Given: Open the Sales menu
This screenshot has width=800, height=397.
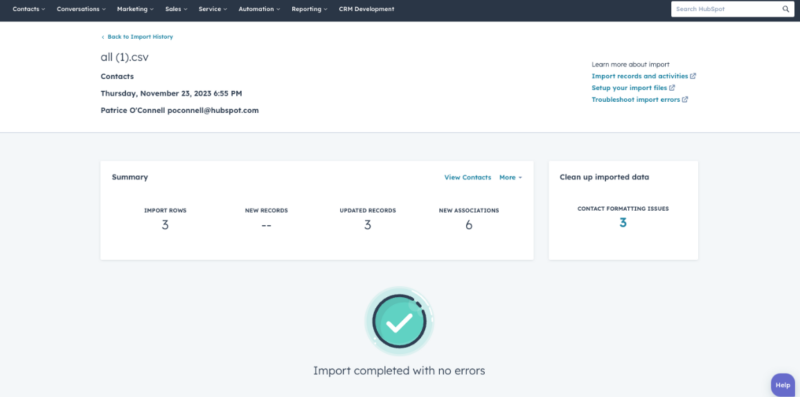Looking at the screenshot, I should (176, 9).
